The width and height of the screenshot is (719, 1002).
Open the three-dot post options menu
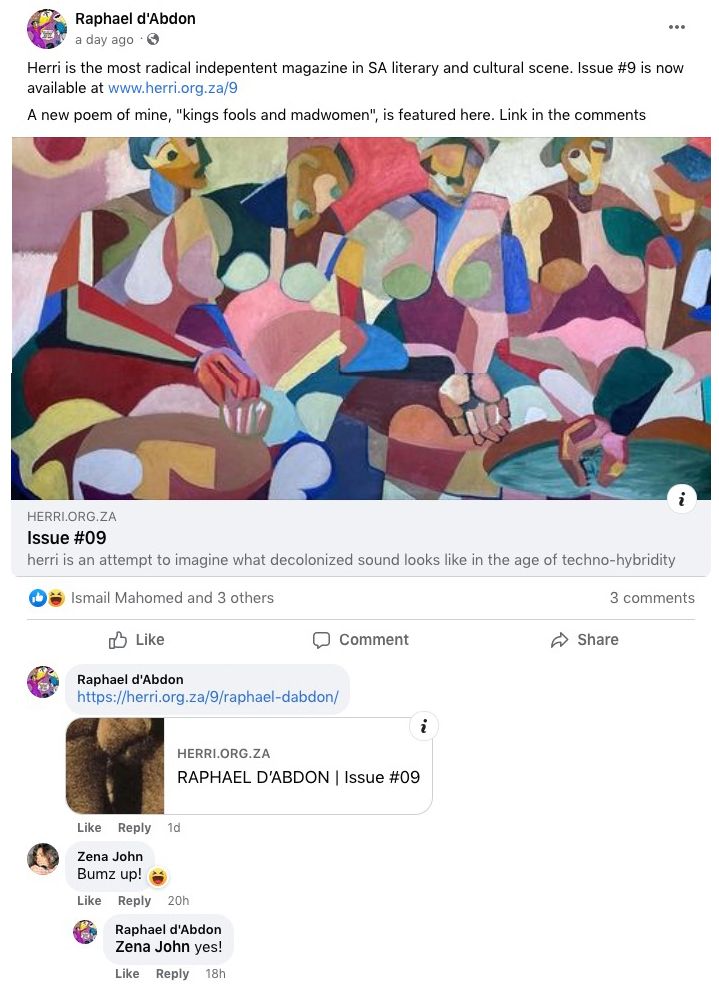676,27
